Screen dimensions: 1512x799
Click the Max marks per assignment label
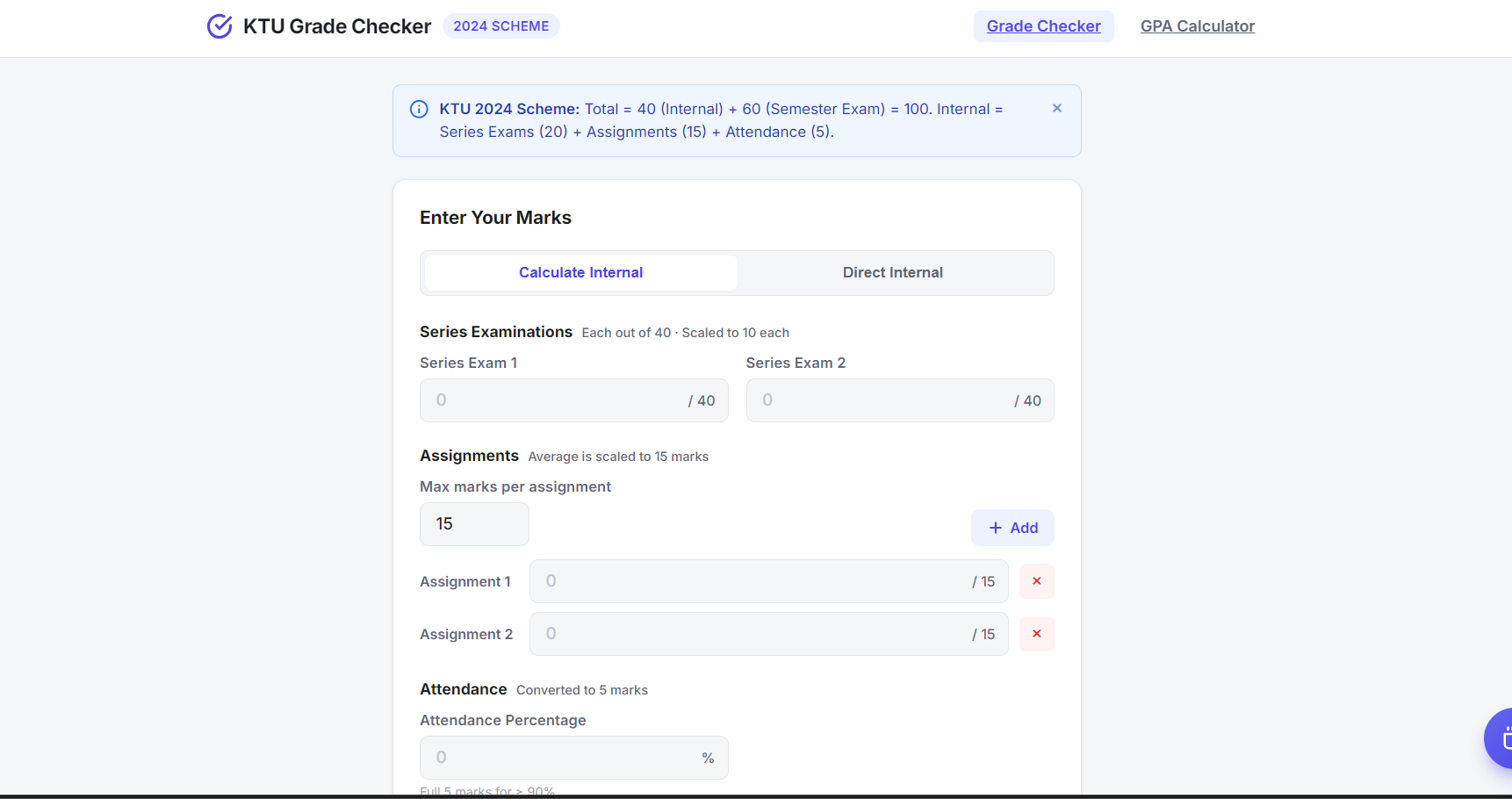[515, 486]
